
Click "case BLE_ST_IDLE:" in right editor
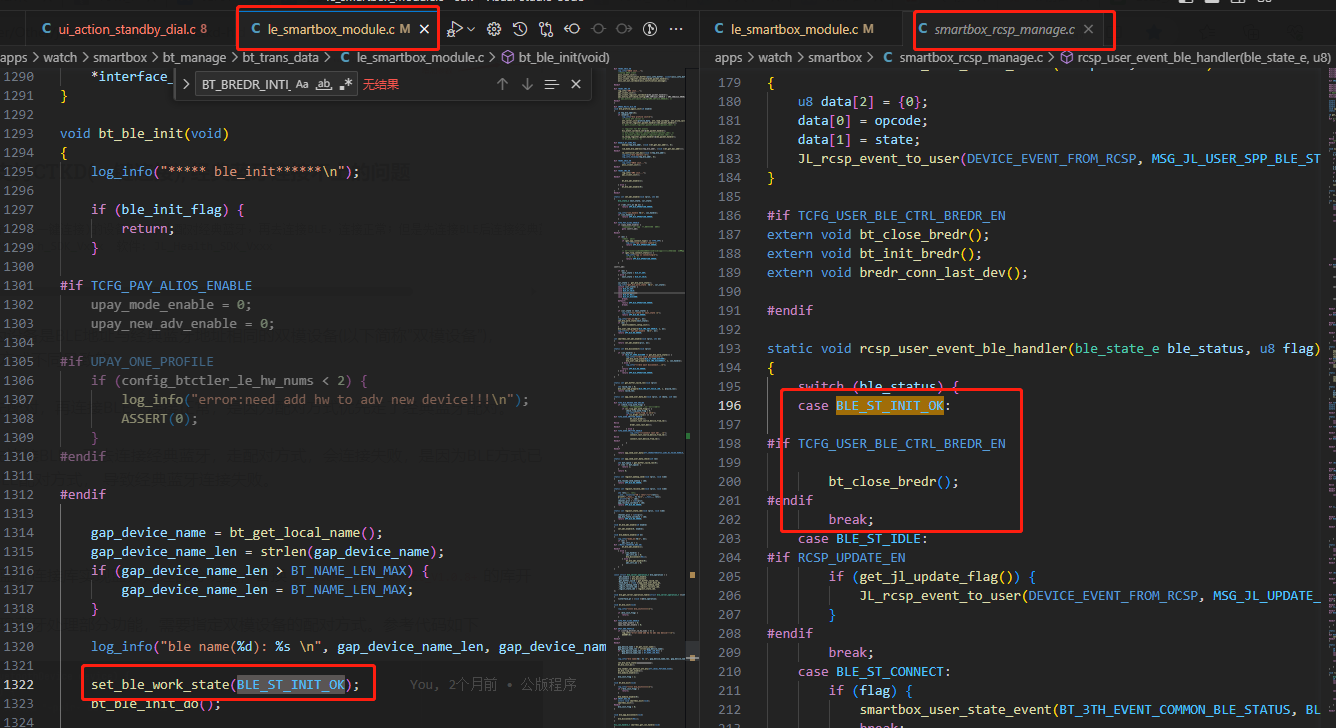click(863, 538)
